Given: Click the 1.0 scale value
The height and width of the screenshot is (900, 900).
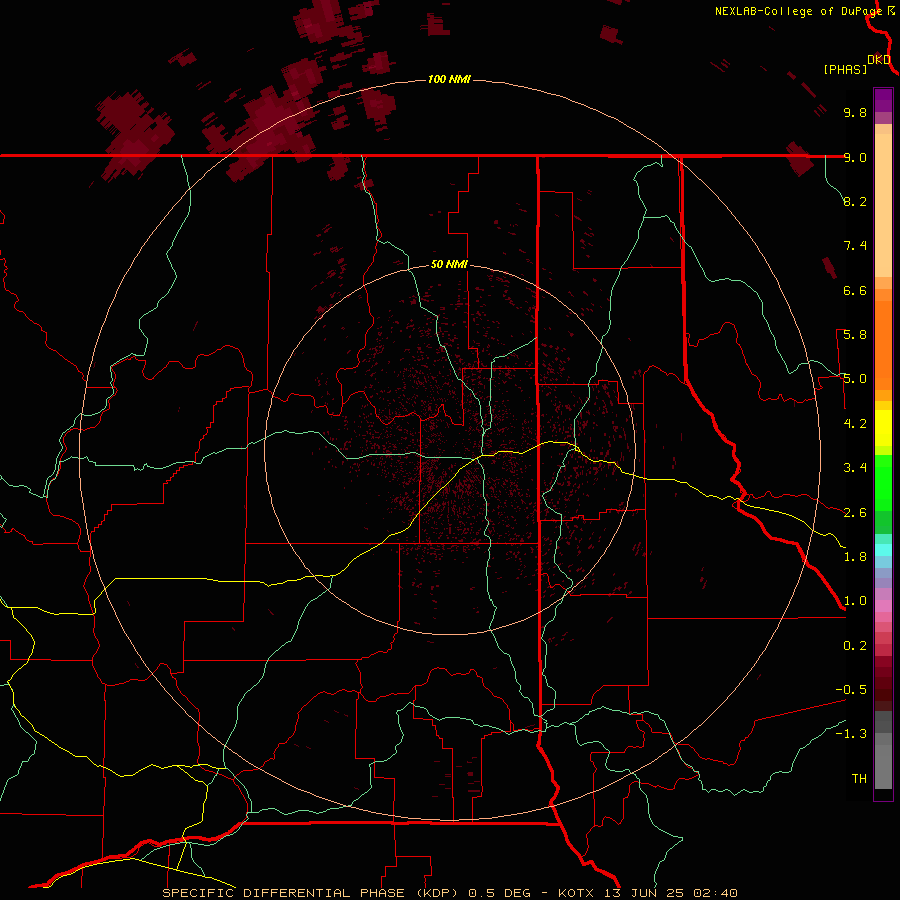Looking at the screenshot, I should click(x=855, y=601).
